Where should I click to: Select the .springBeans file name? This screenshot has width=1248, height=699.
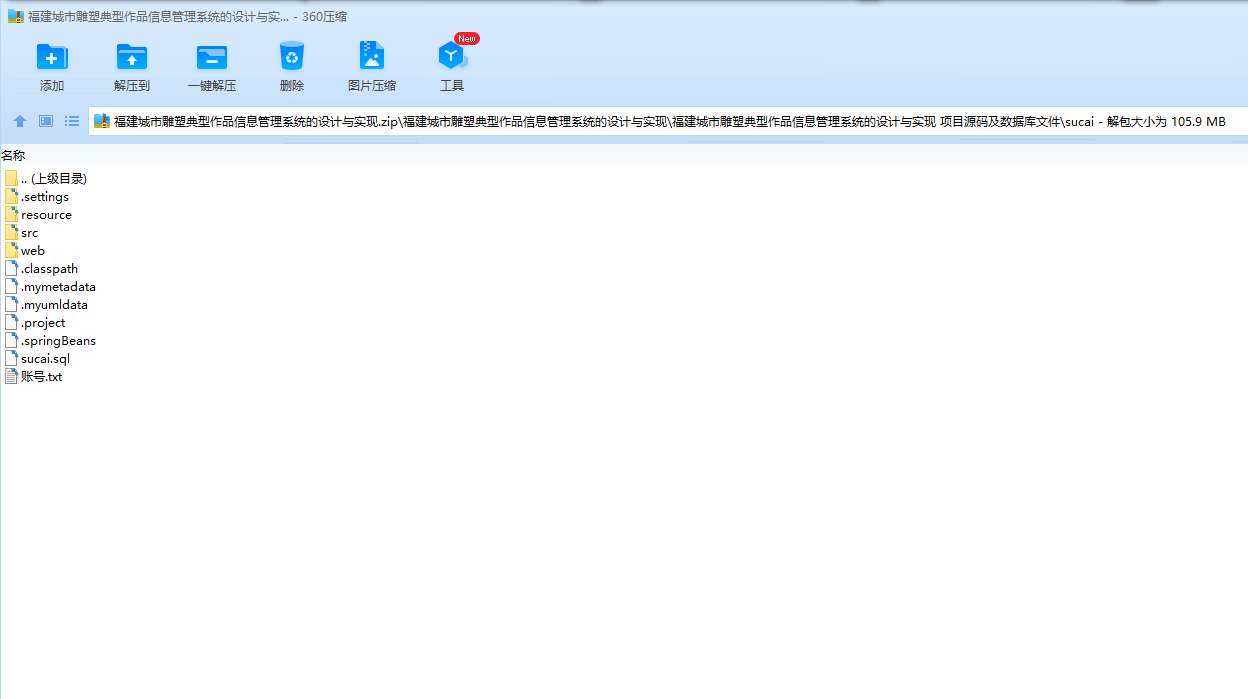58,341
